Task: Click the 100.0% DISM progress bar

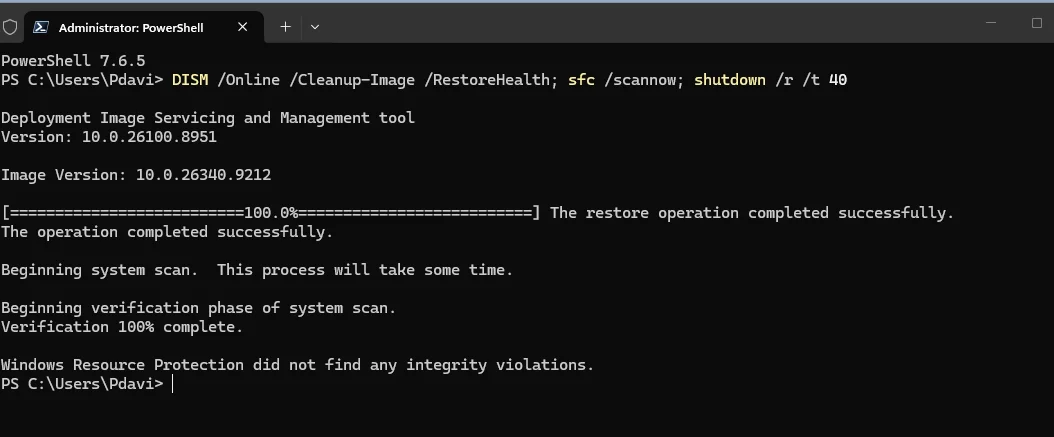Action: [270, 213]
